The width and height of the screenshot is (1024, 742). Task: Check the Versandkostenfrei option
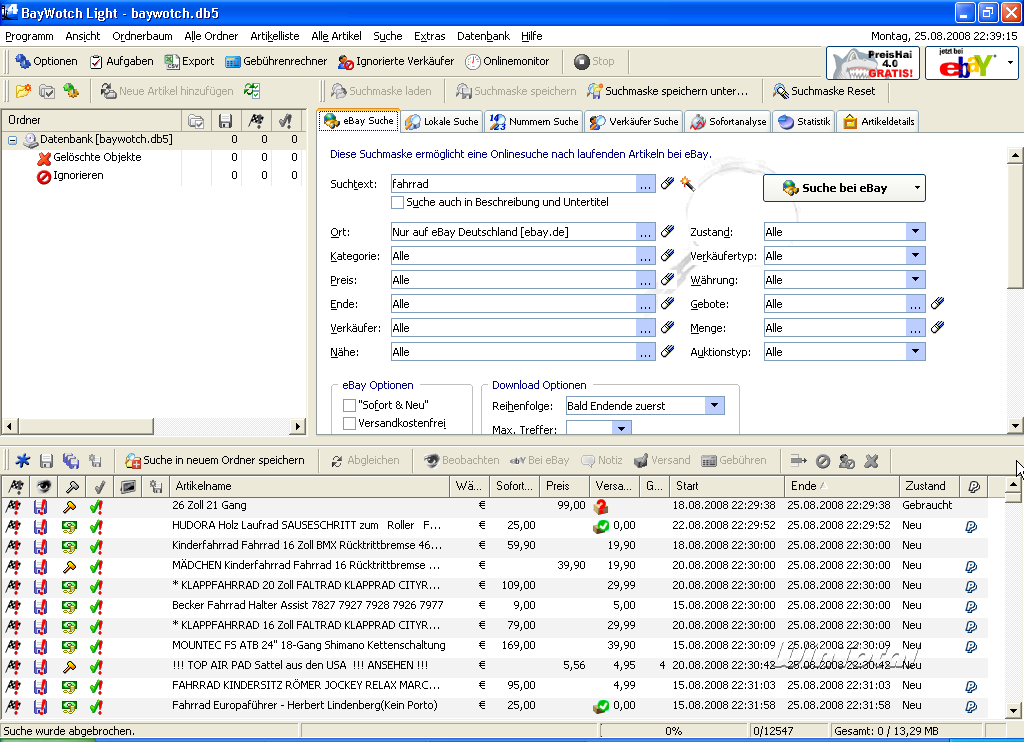(349, 423)
